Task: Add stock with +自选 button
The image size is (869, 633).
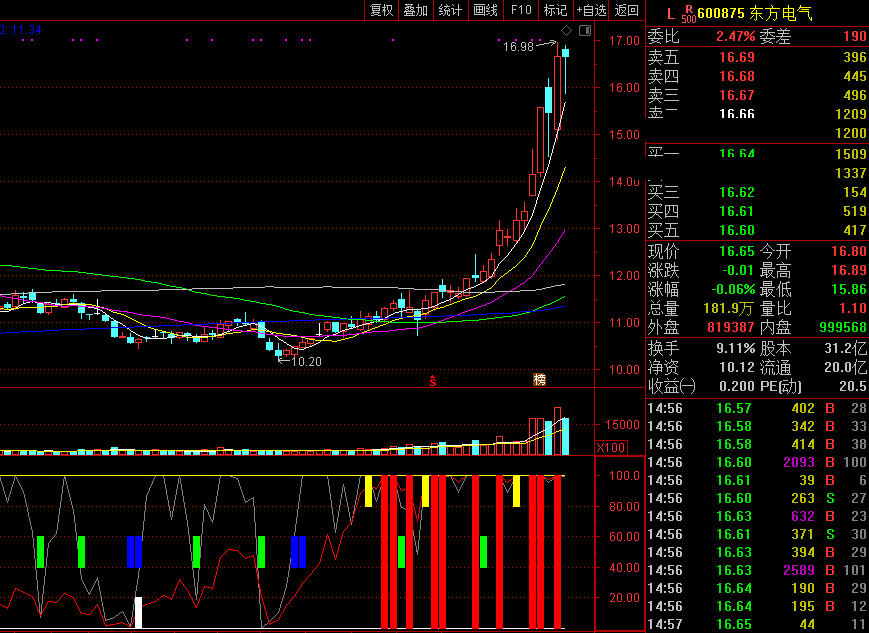Action: 591,10
